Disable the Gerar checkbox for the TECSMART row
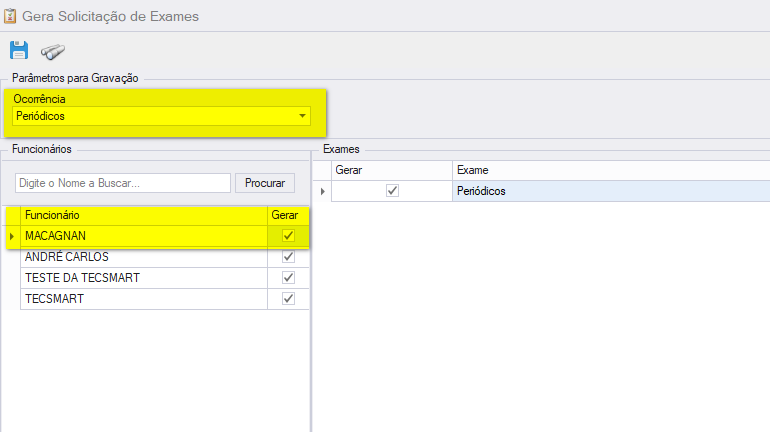Screen dimensions: 770x432 (288, 299)
